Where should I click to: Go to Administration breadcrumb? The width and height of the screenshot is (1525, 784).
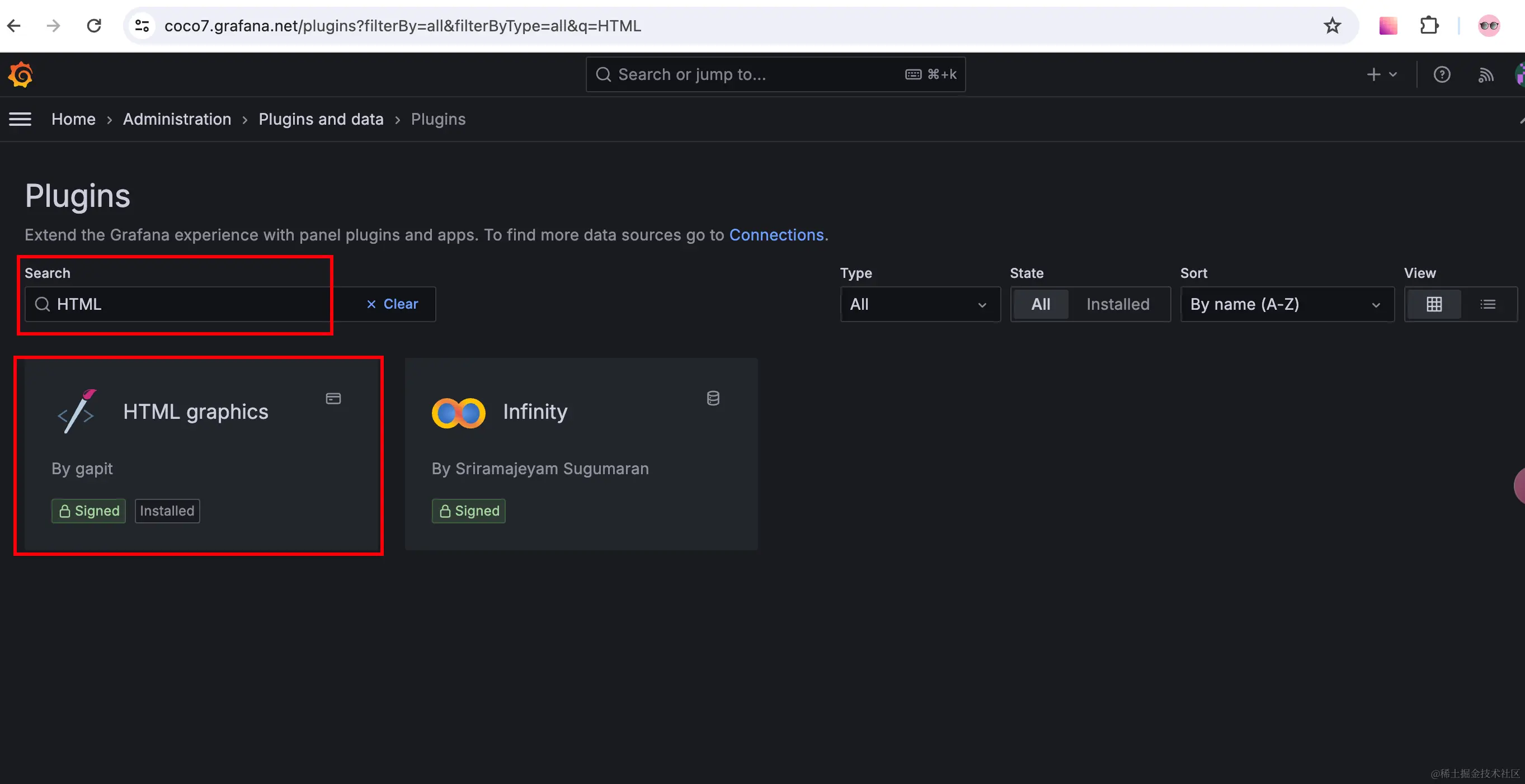pos(177,119)
